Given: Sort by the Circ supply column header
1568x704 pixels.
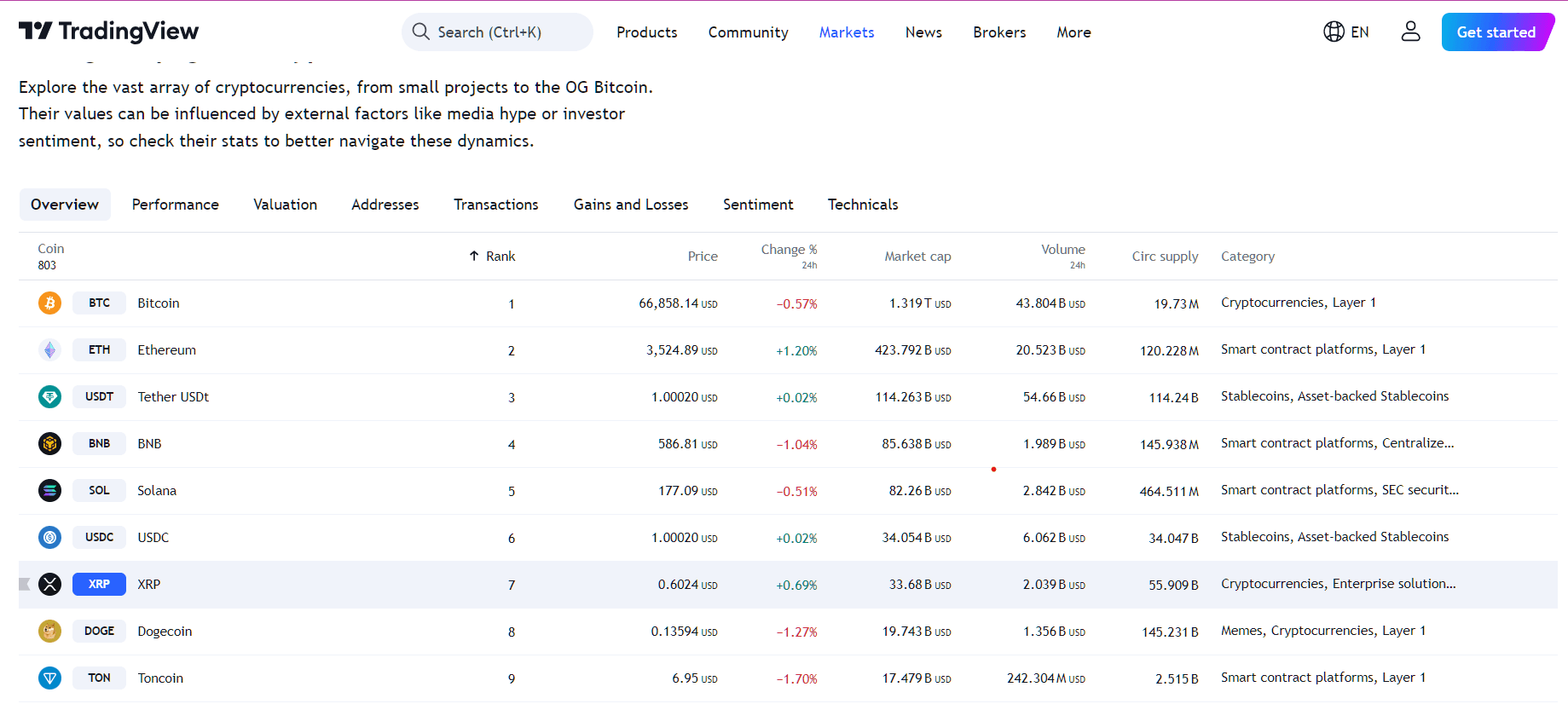Looking at the screenshot, I should pos(1165,257).
